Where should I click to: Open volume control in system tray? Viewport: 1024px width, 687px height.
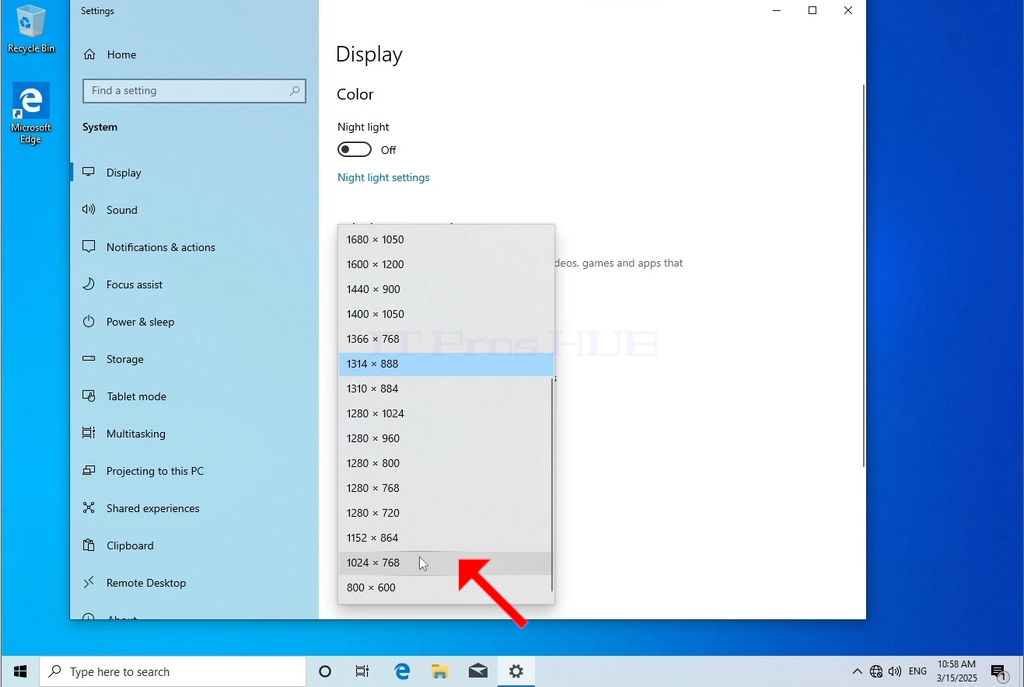click(895, 671)
